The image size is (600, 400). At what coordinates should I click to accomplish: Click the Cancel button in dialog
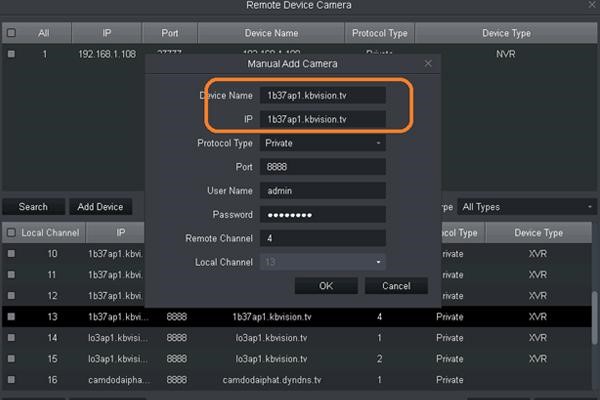[396, 286]
